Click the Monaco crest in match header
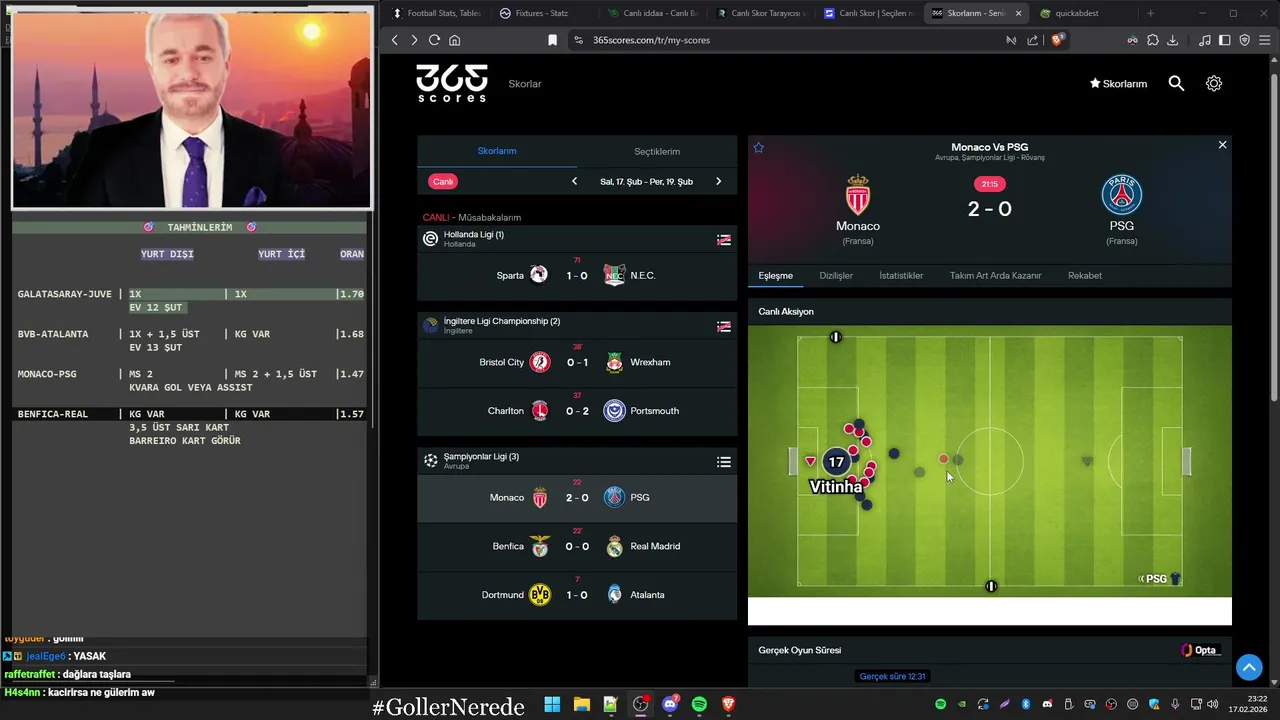 [858, 195]
